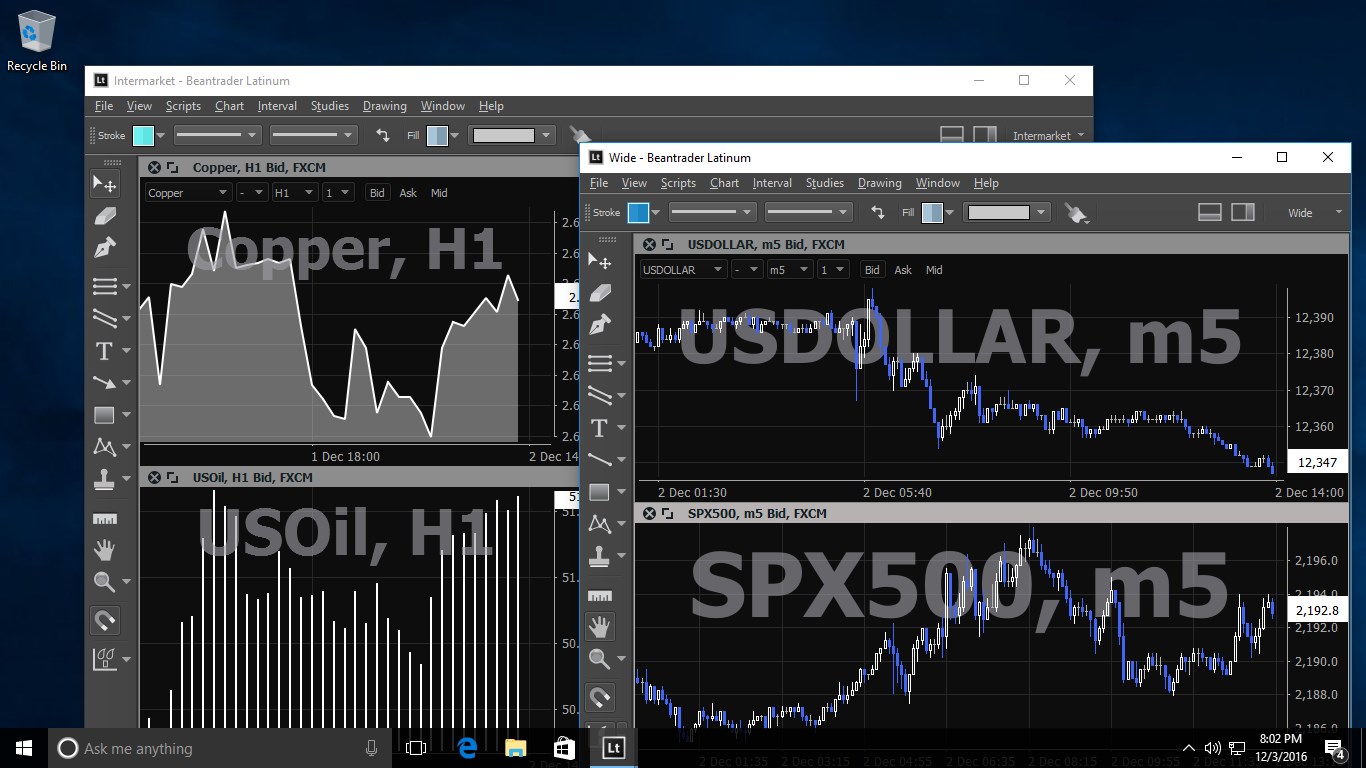This screenshot has height=768, width=1366.
Task: Open the m5 interval dropdown
Action: tap(789, 270)
